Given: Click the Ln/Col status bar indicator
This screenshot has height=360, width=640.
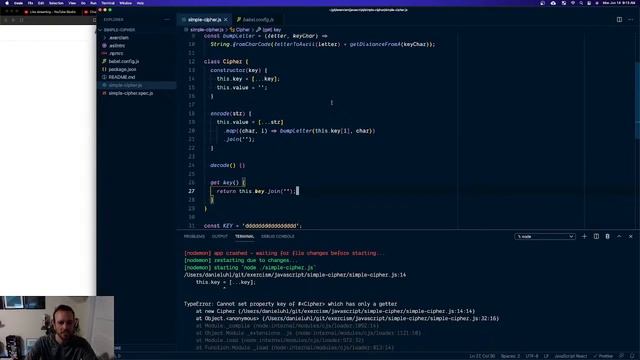Looking at the screenshot, I should point(482,356).
